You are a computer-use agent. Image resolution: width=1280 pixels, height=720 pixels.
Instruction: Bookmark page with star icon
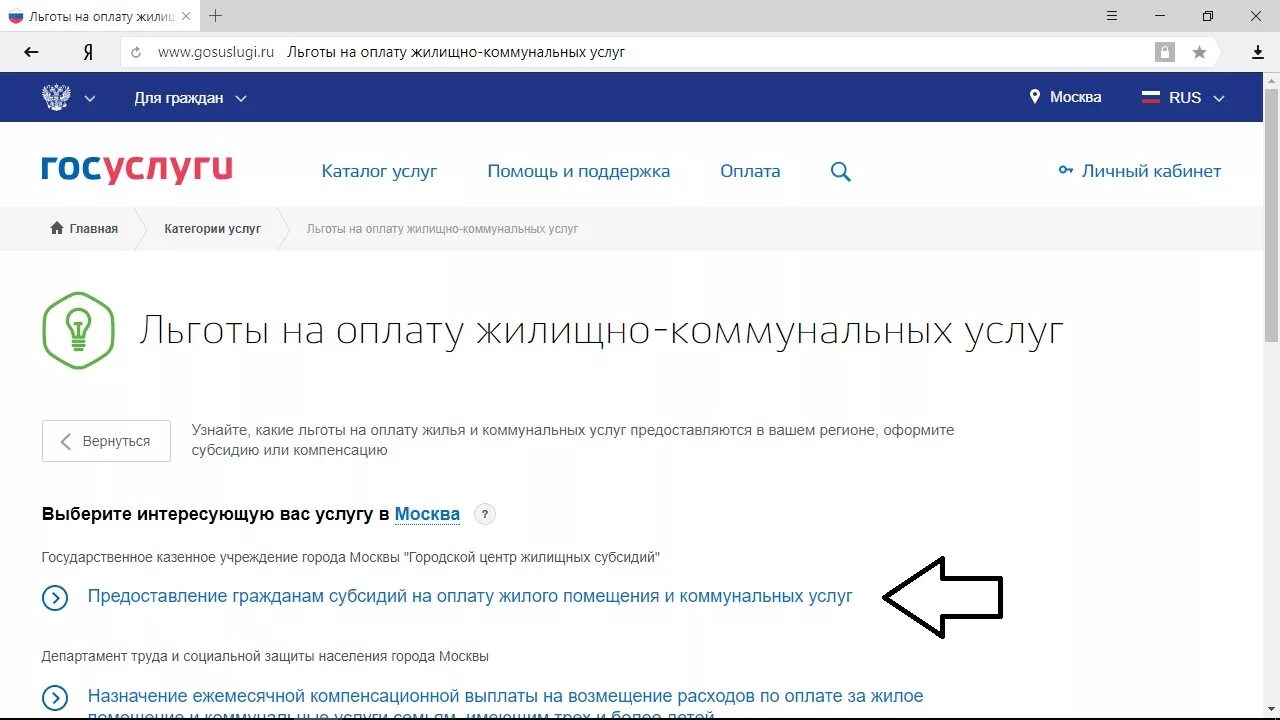click(x=1199, y=52)
